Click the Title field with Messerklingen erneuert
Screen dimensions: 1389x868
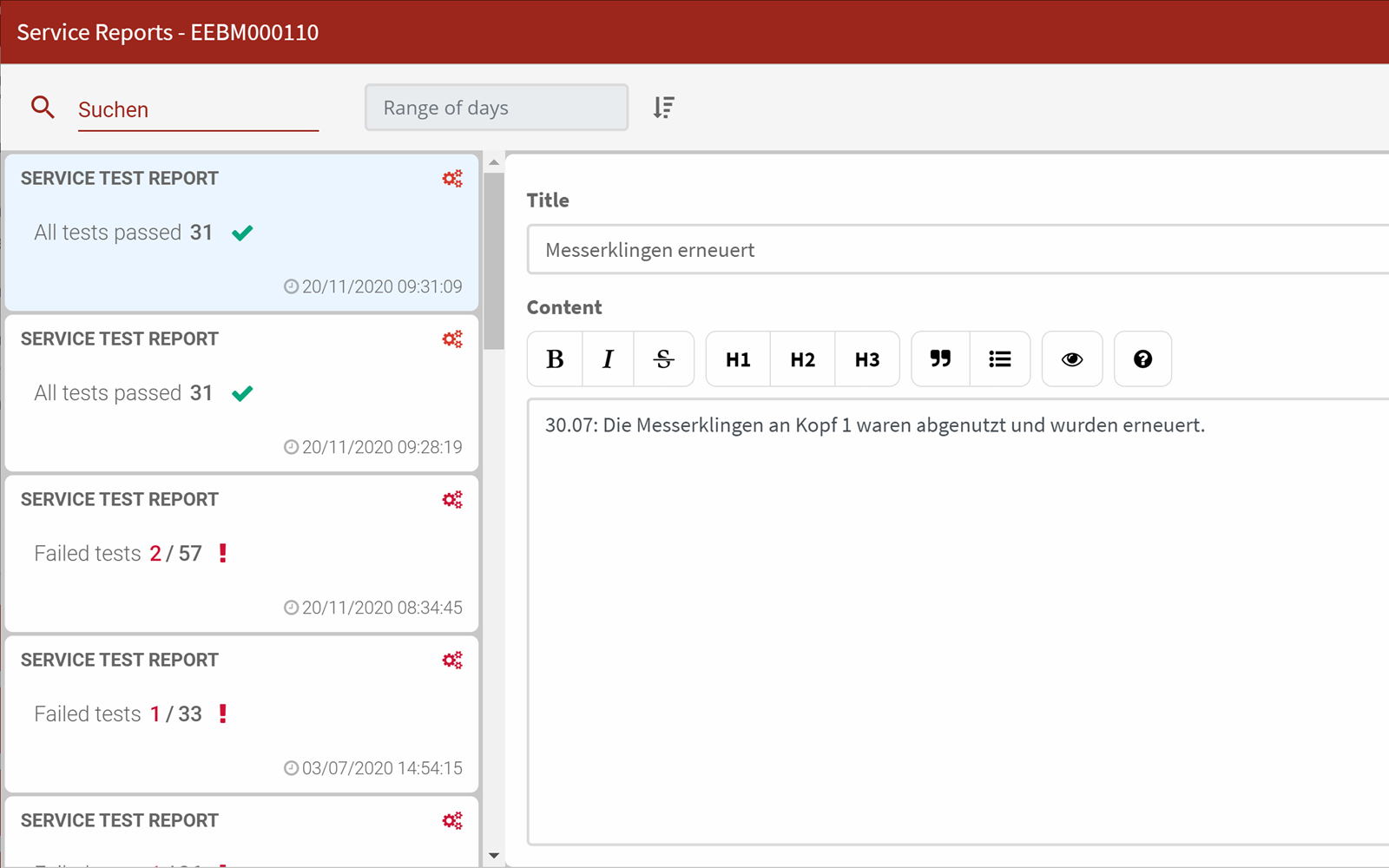point(955,250)
